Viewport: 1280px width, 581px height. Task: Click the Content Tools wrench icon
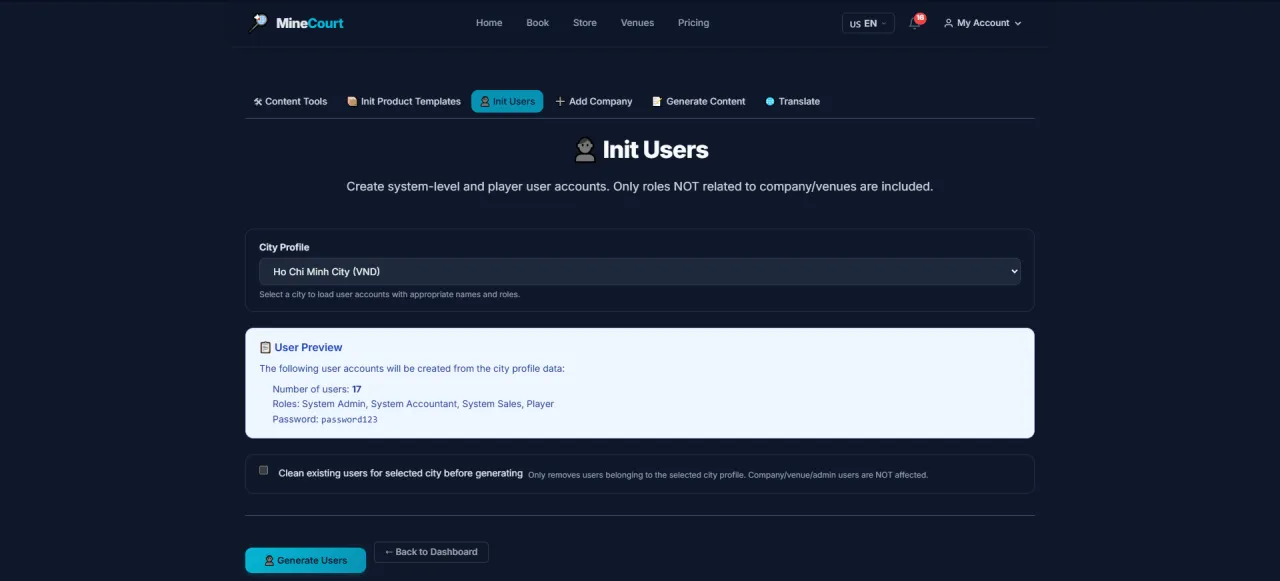(x=257, y=101)
